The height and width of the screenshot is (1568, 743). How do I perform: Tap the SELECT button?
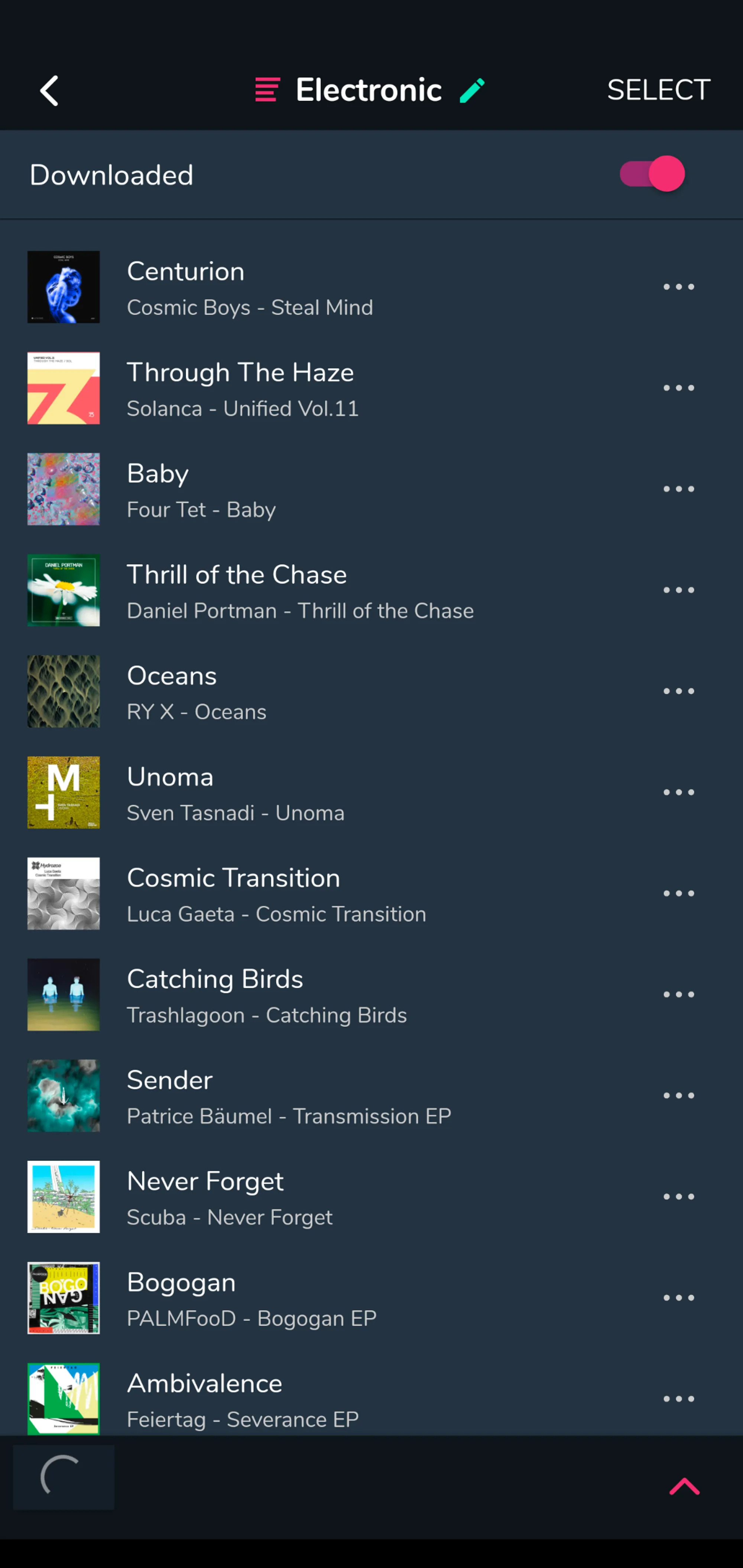tap(658, 90)
